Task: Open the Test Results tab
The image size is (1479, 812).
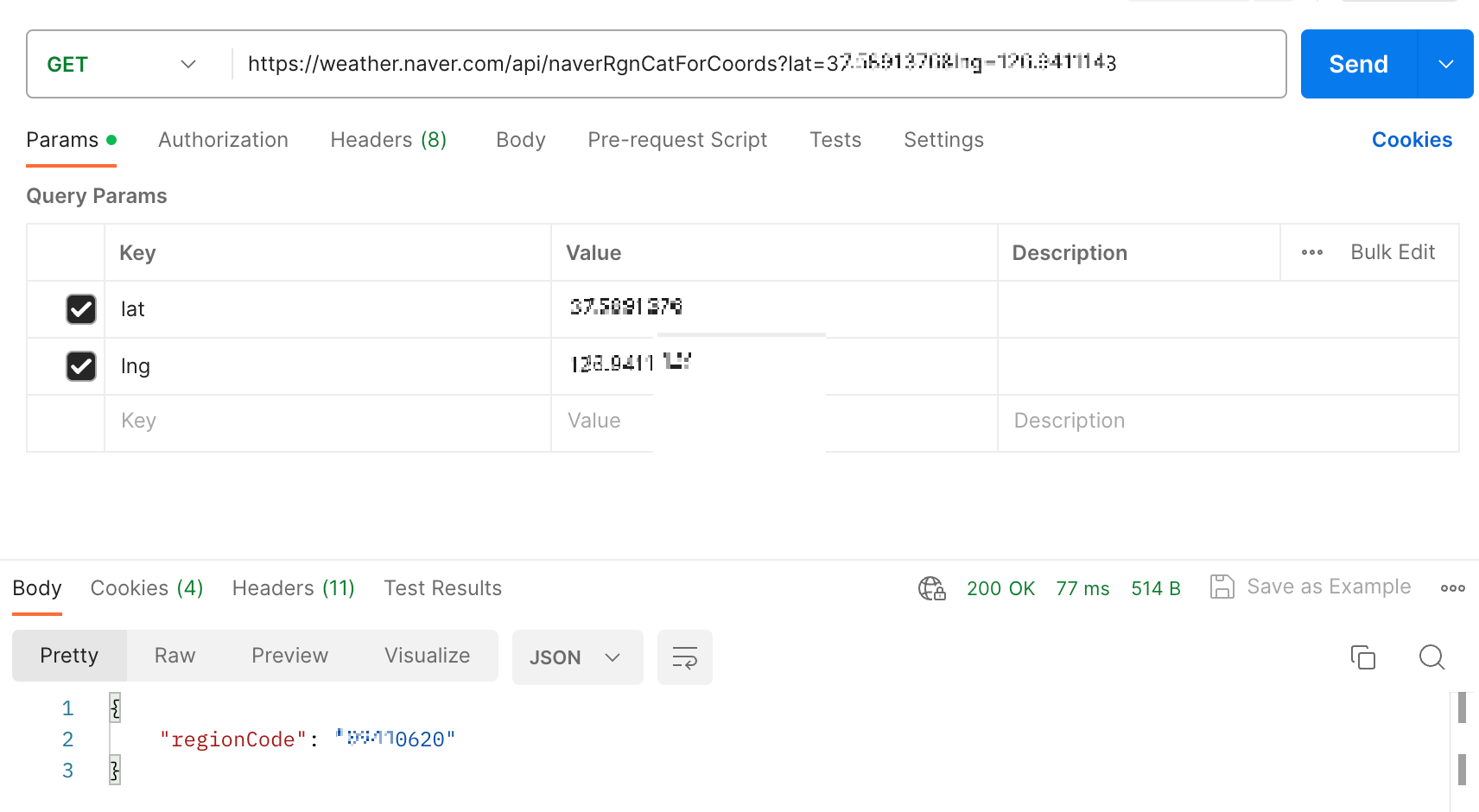Action: 442,588
